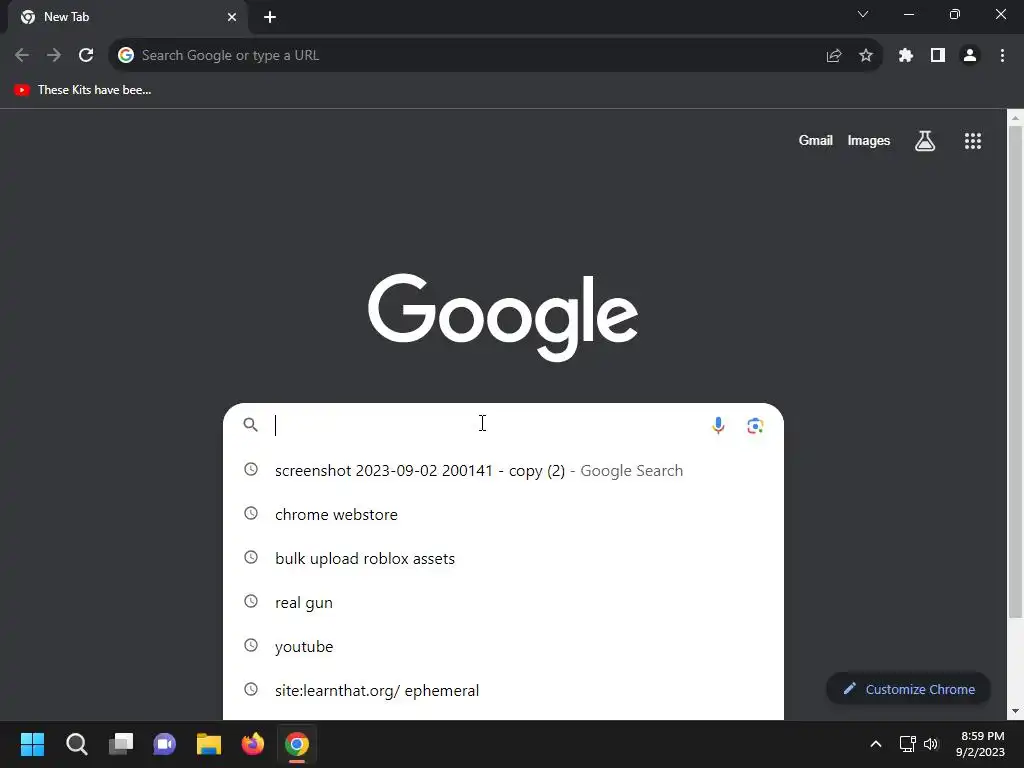This screenshot has width=1024, height=768.
Task: Open the Gmail link
Action: pos(816,140)
